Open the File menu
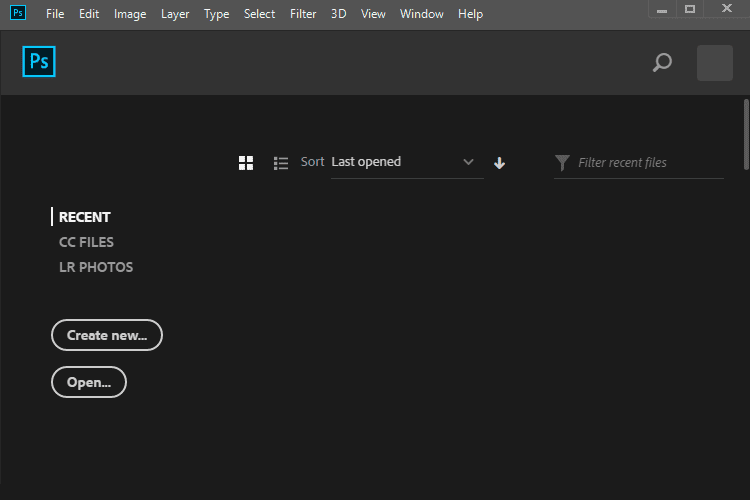This screenshot has width=750, height=500. click(x=55, y=14)
